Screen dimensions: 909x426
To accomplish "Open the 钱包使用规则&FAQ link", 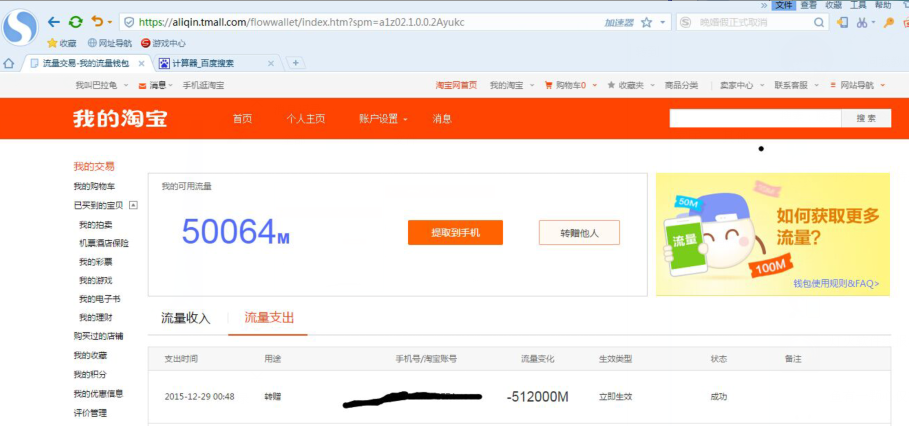I will tap(836, 283).
